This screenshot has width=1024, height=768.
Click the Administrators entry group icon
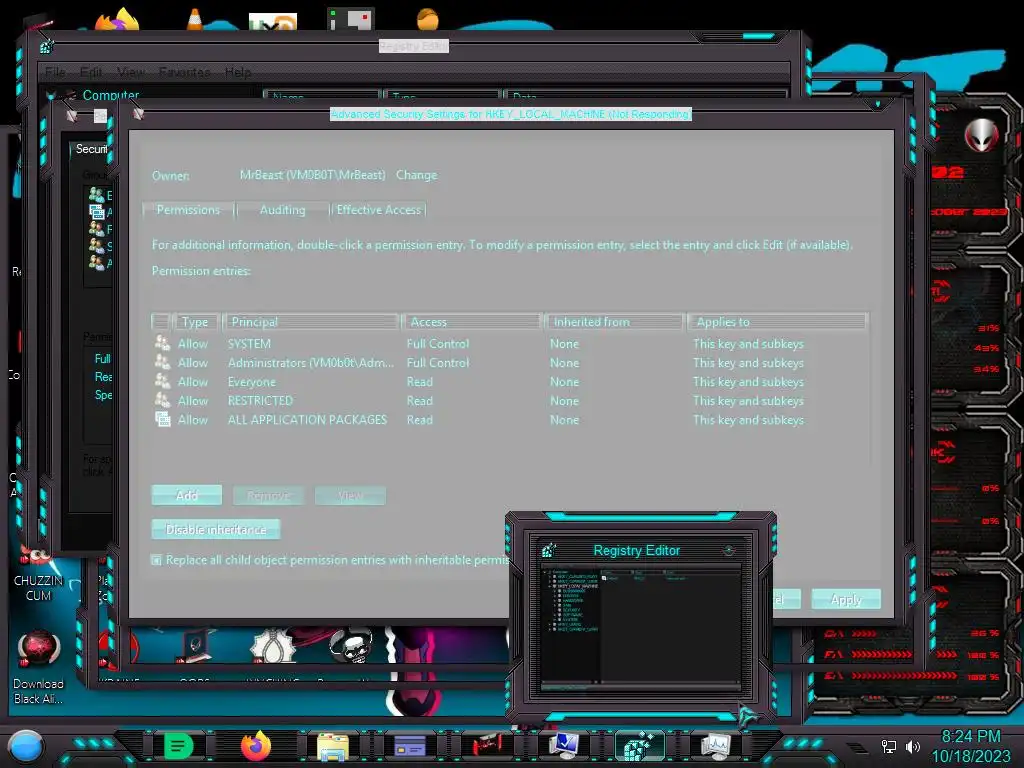[x=163, y=362]
